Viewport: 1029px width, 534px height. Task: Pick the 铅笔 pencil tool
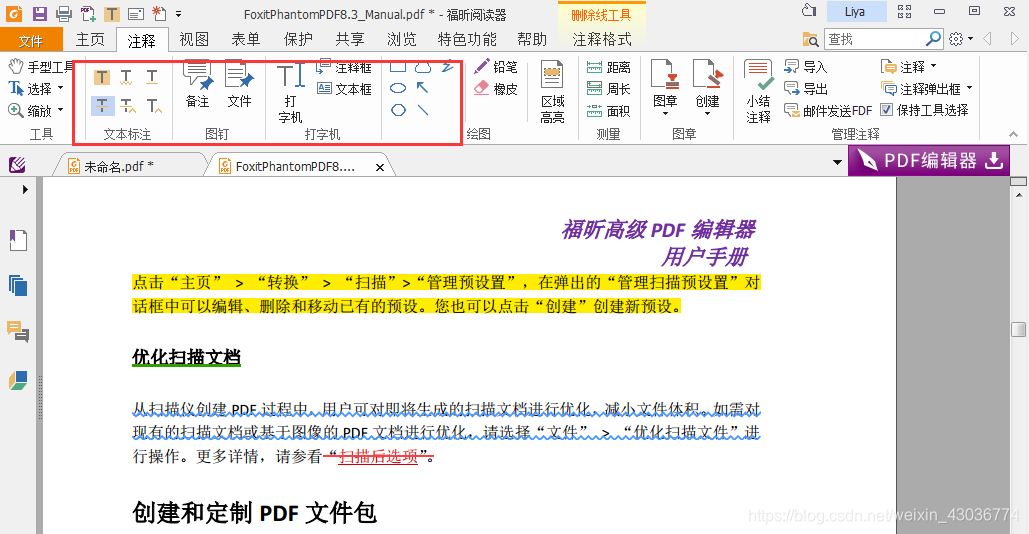tap(496, 67)
